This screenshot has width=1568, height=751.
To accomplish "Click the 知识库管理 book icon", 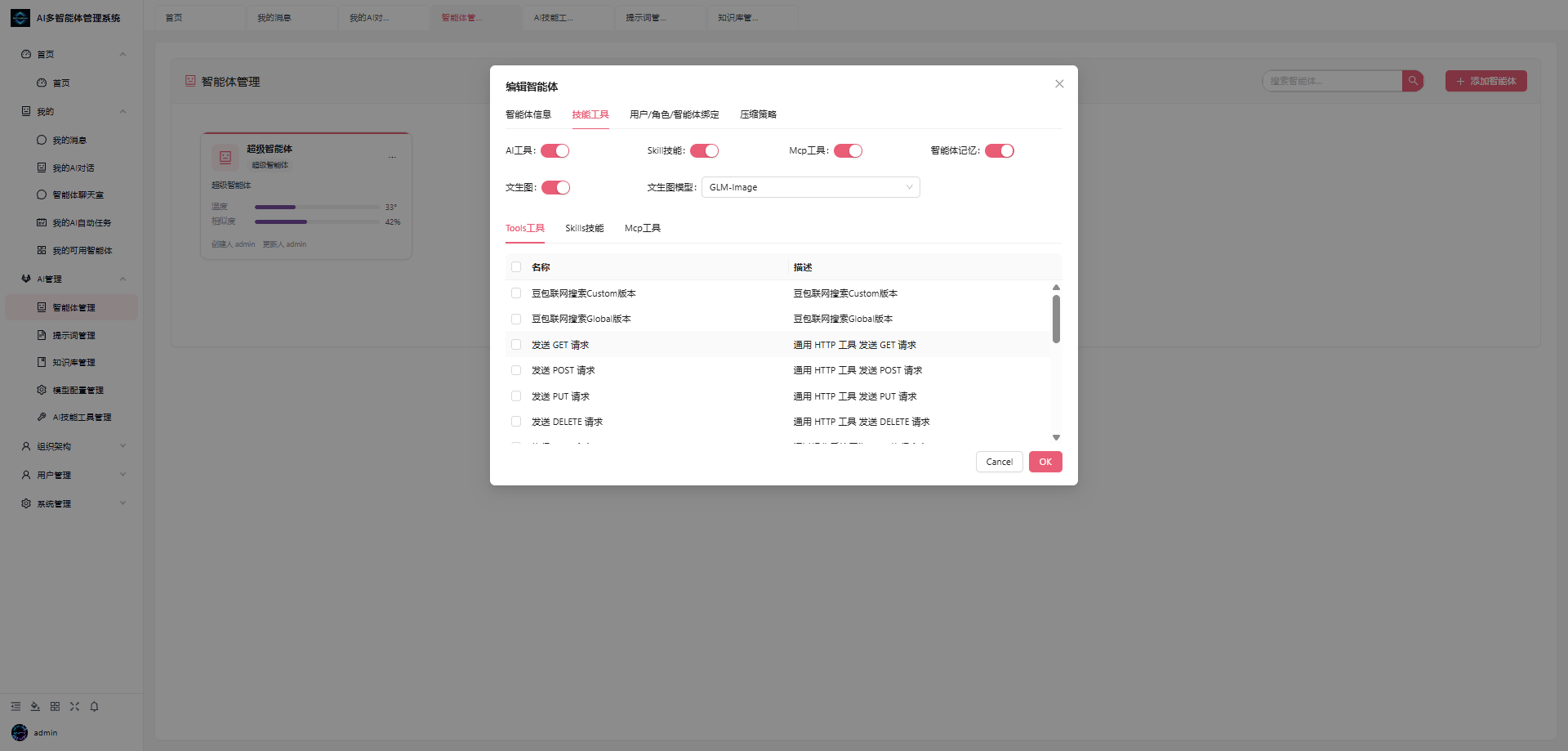I will pyautogui.click(x=42, y=362).
